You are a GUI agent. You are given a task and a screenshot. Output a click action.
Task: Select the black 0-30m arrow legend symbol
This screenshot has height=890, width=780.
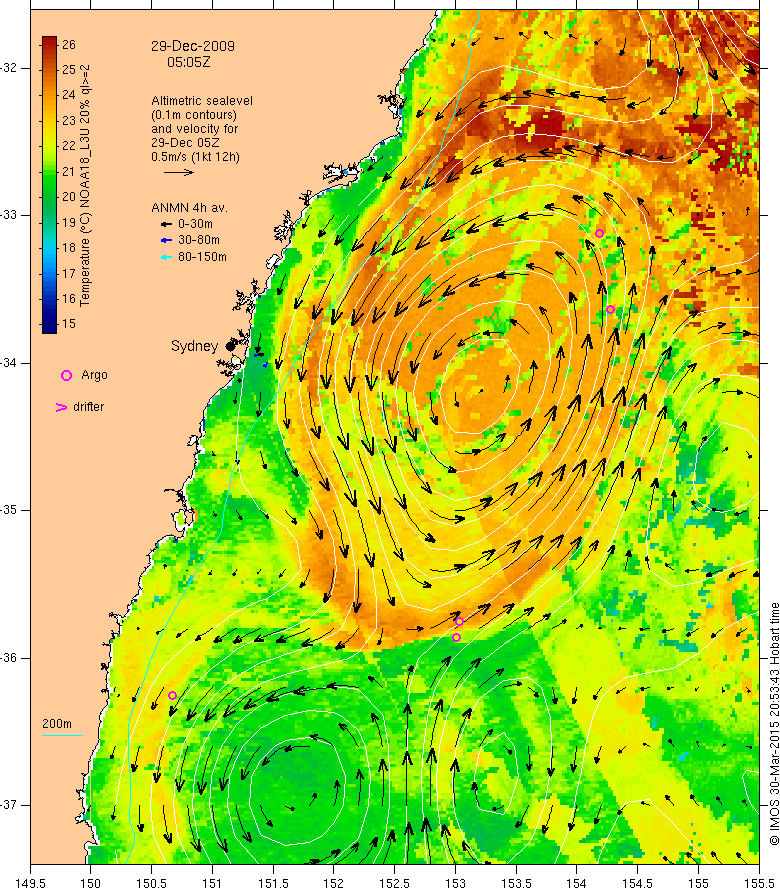pos(166,224)
